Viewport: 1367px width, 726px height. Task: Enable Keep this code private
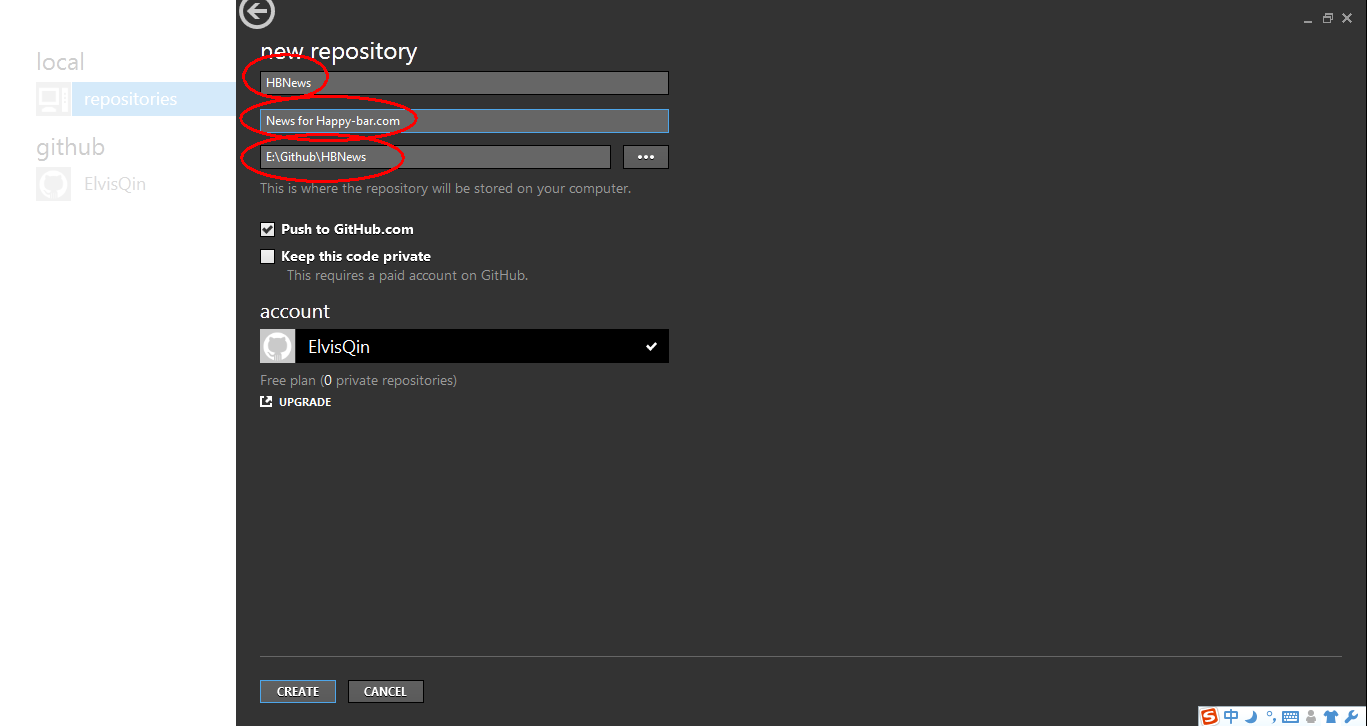pyautogui.click(x=267, y=256)
